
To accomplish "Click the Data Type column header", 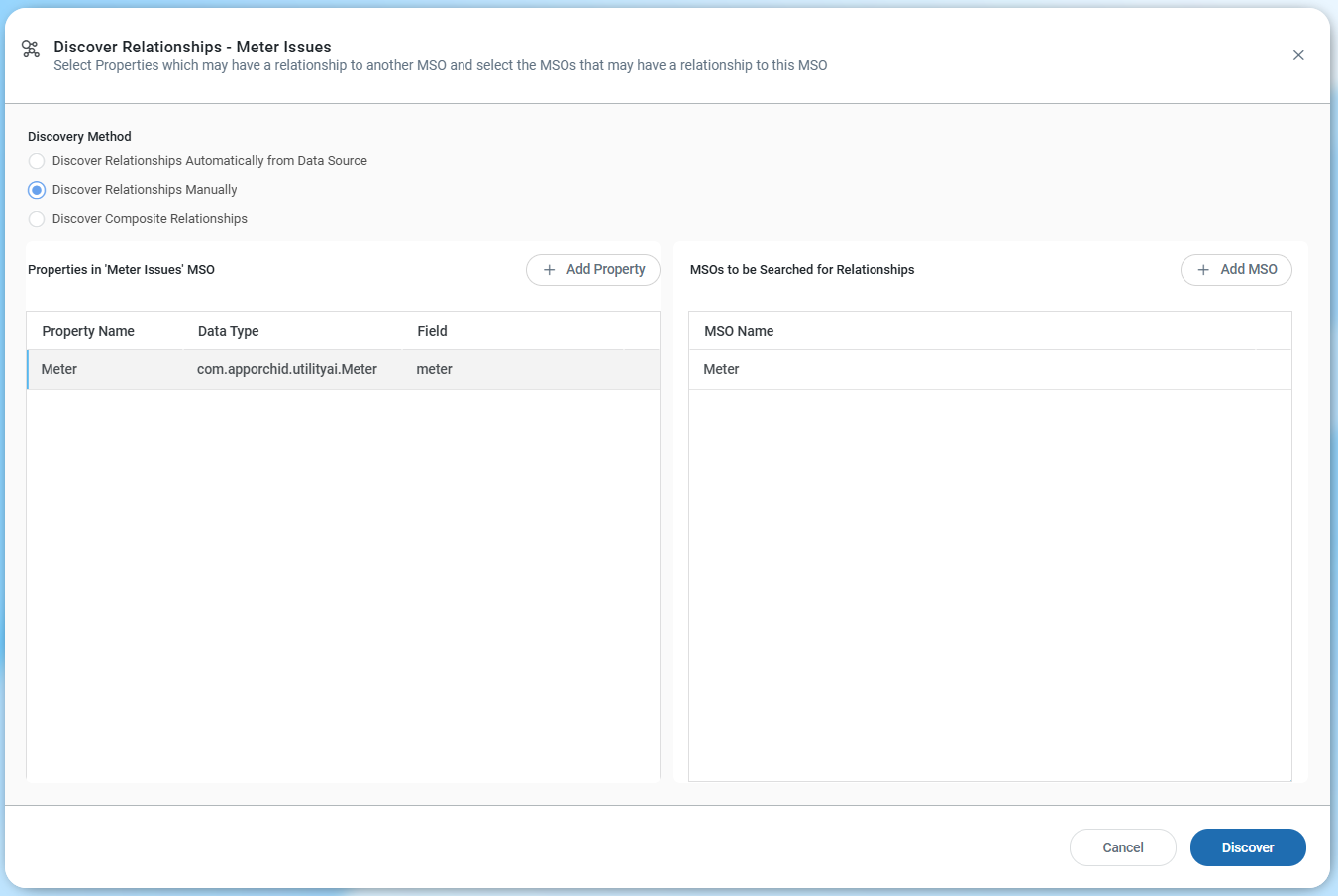I will click(228, 331).
